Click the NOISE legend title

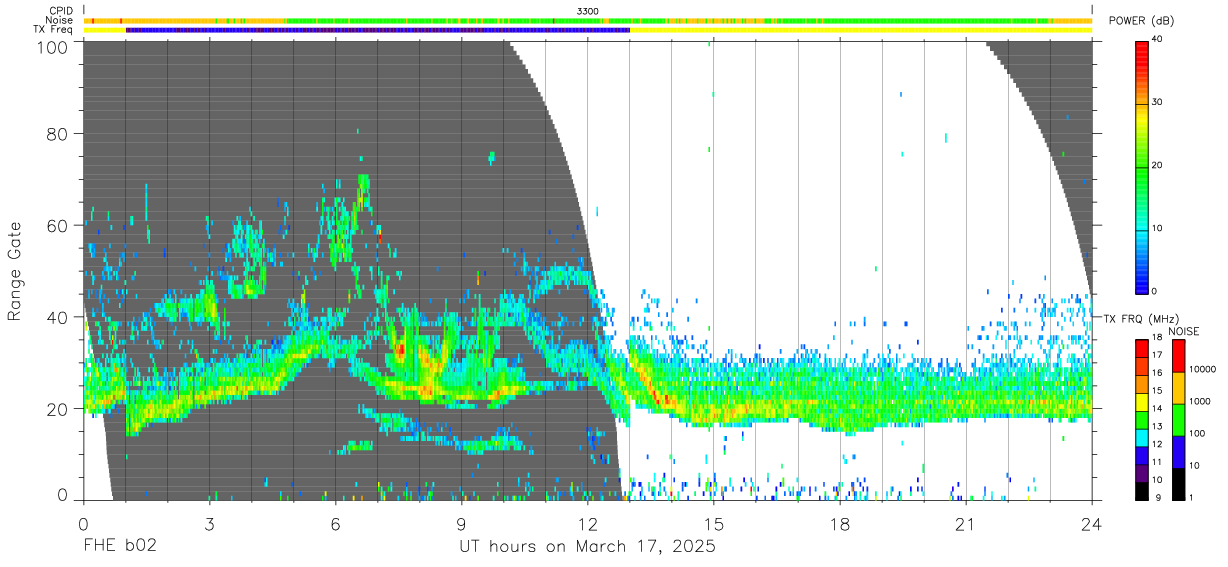pyautogui.click(x=1183, y=330)
